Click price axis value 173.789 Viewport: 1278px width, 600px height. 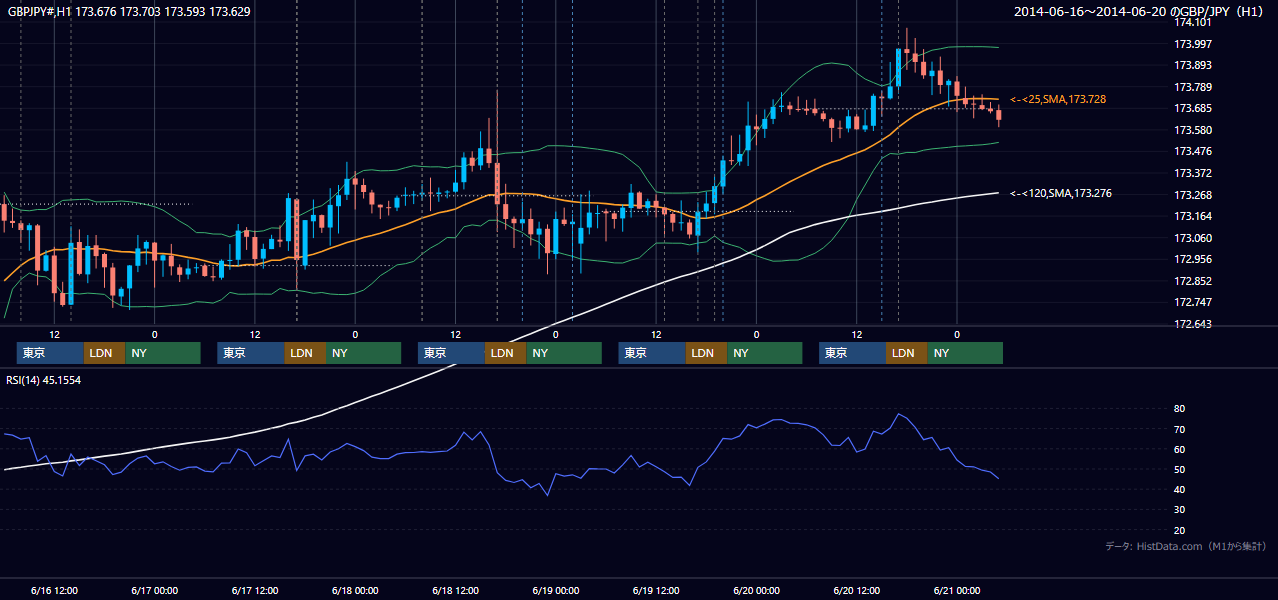coord(1192,87)
